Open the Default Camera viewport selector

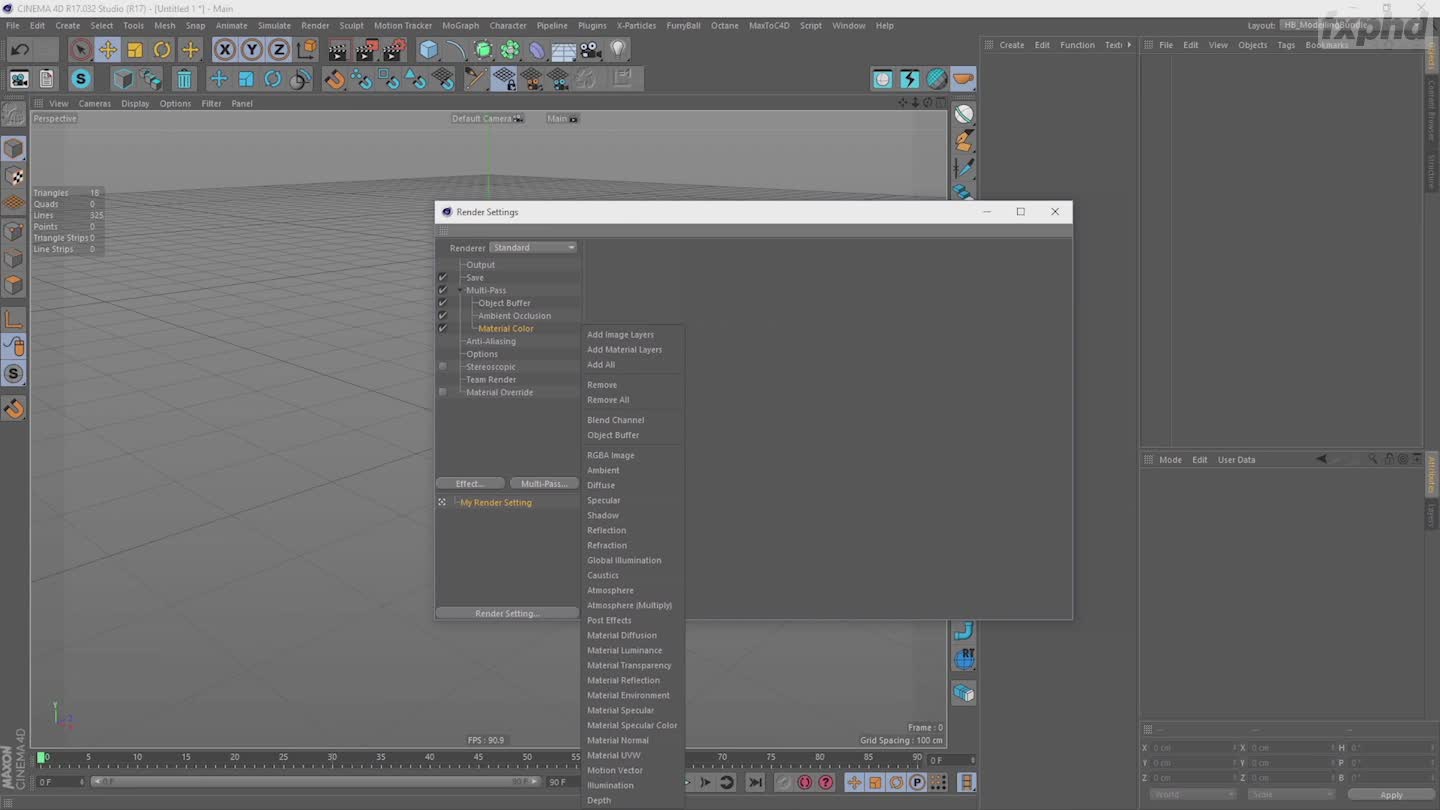486,119
